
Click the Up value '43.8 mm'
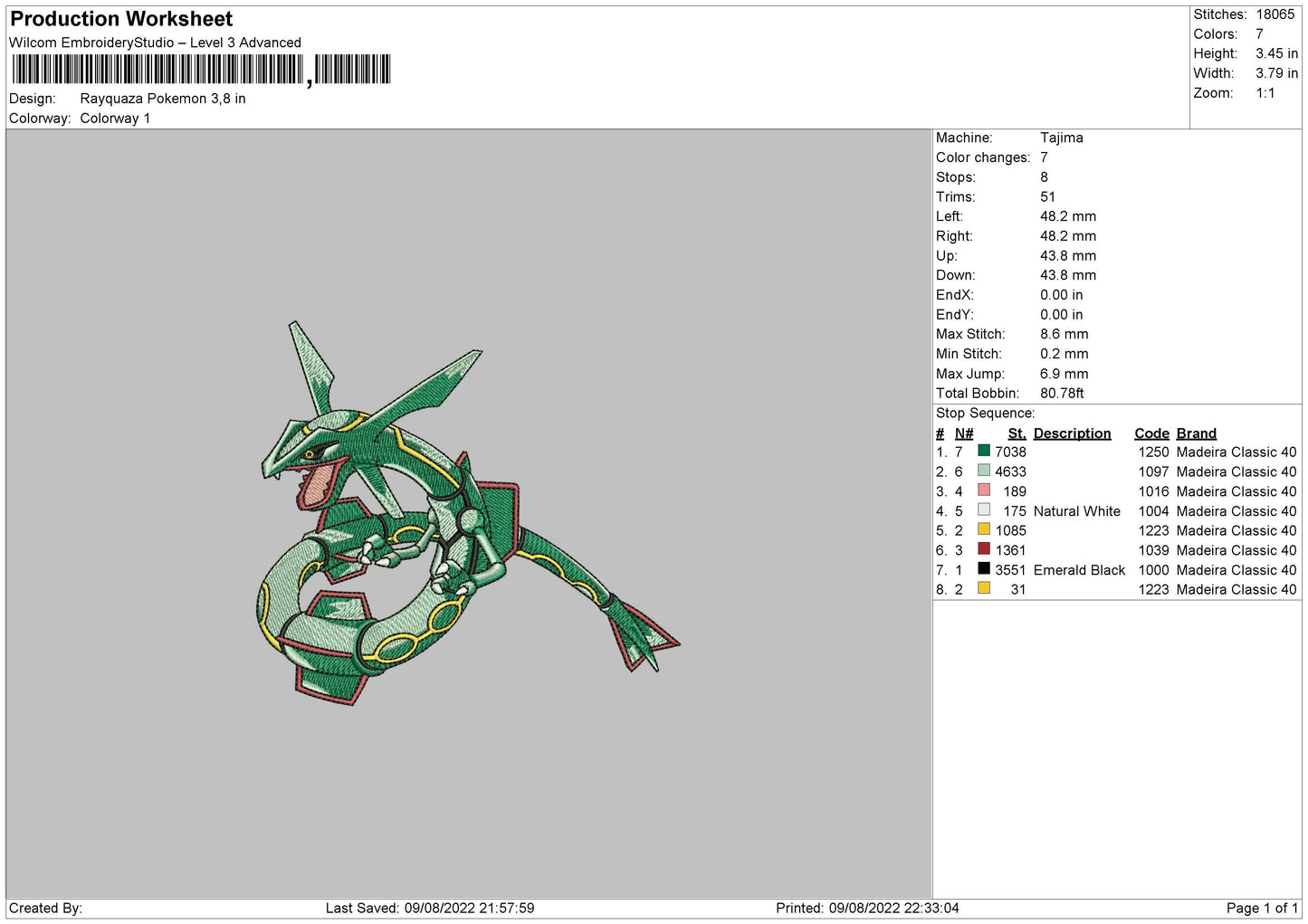tap(1067, 255)
